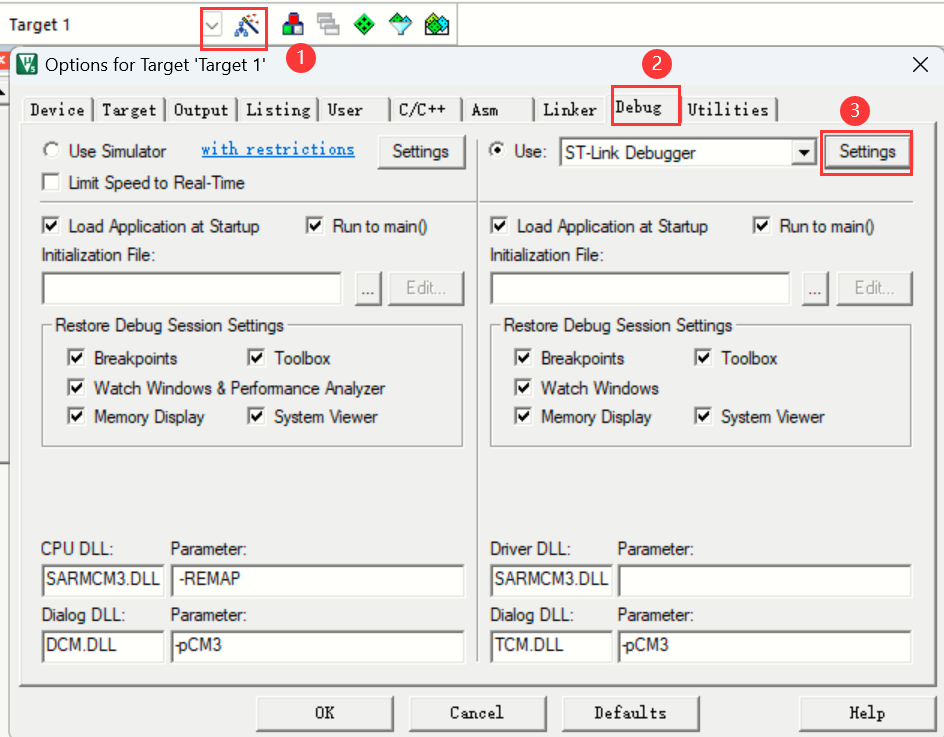The image size is (944, 737).
Task: Open the Utilities tab
Action: tap(728, 110)
